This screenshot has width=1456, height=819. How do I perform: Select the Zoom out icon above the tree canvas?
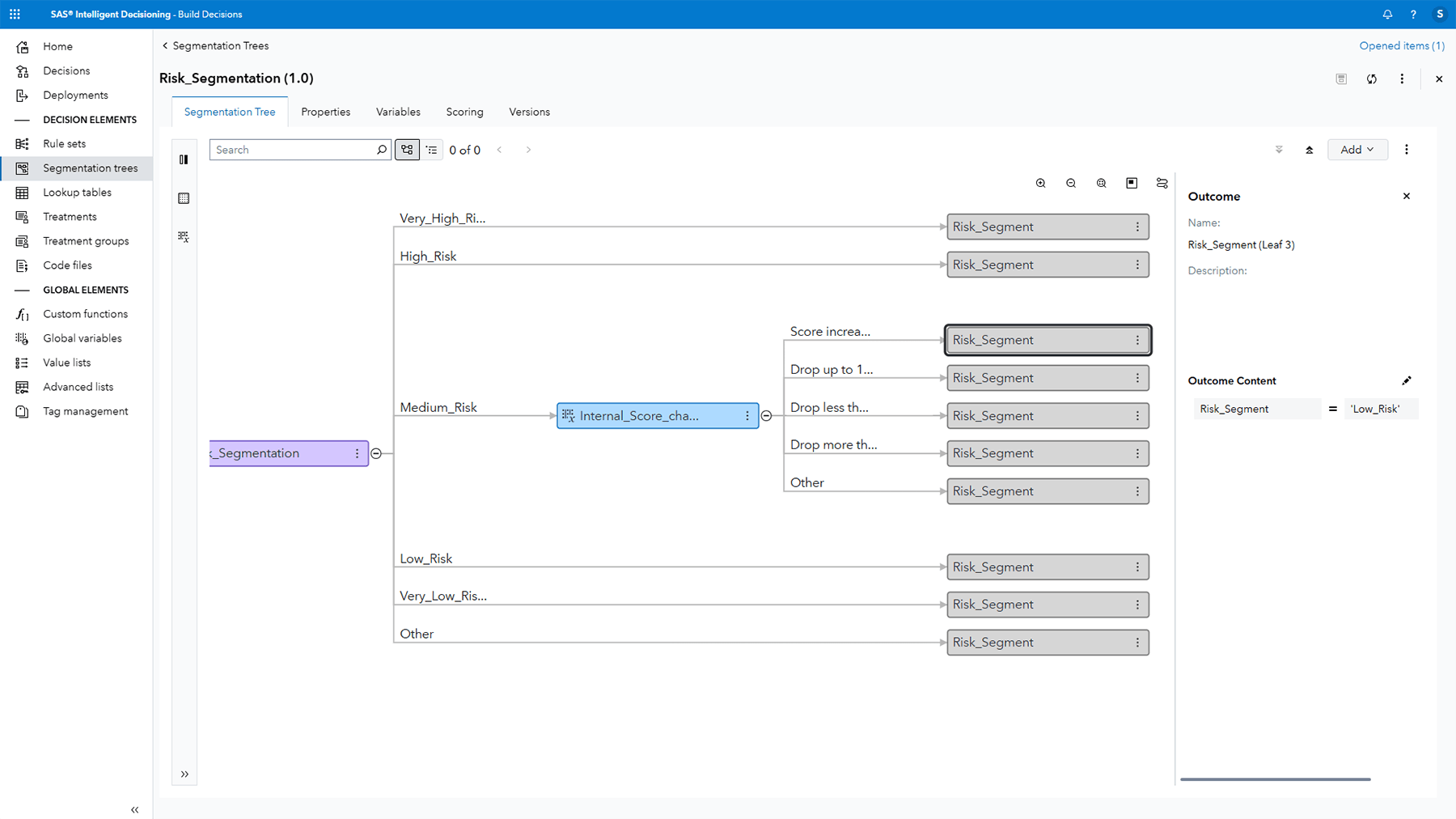click(1071, 183)
